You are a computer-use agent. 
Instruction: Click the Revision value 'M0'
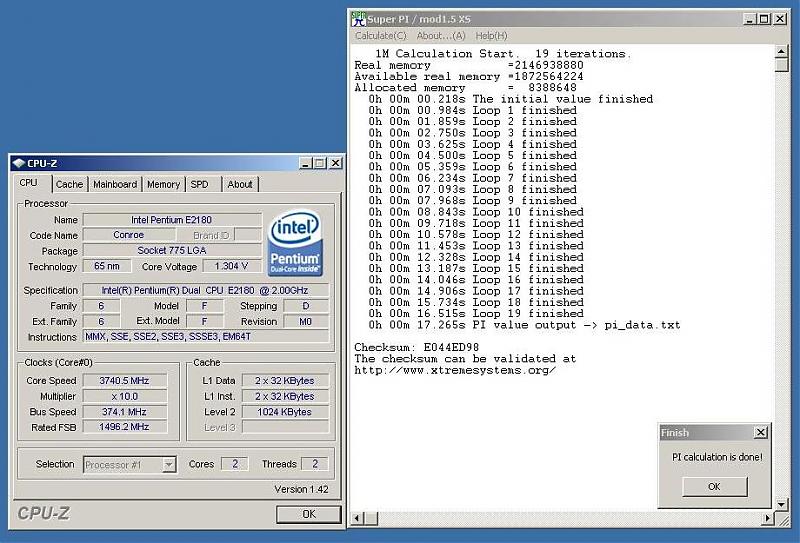coord(306,322)
